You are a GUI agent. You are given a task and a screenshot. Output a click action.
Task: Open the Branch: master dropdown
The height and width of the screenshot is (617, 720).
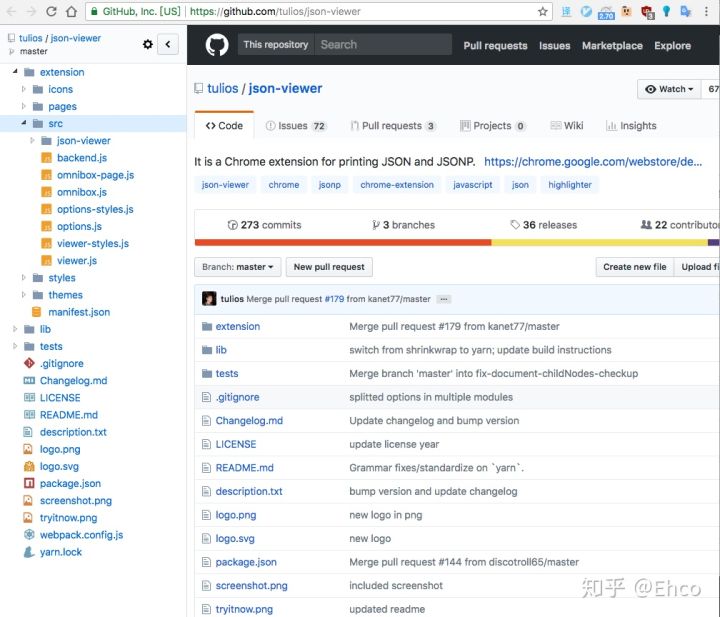click(237, 267)
